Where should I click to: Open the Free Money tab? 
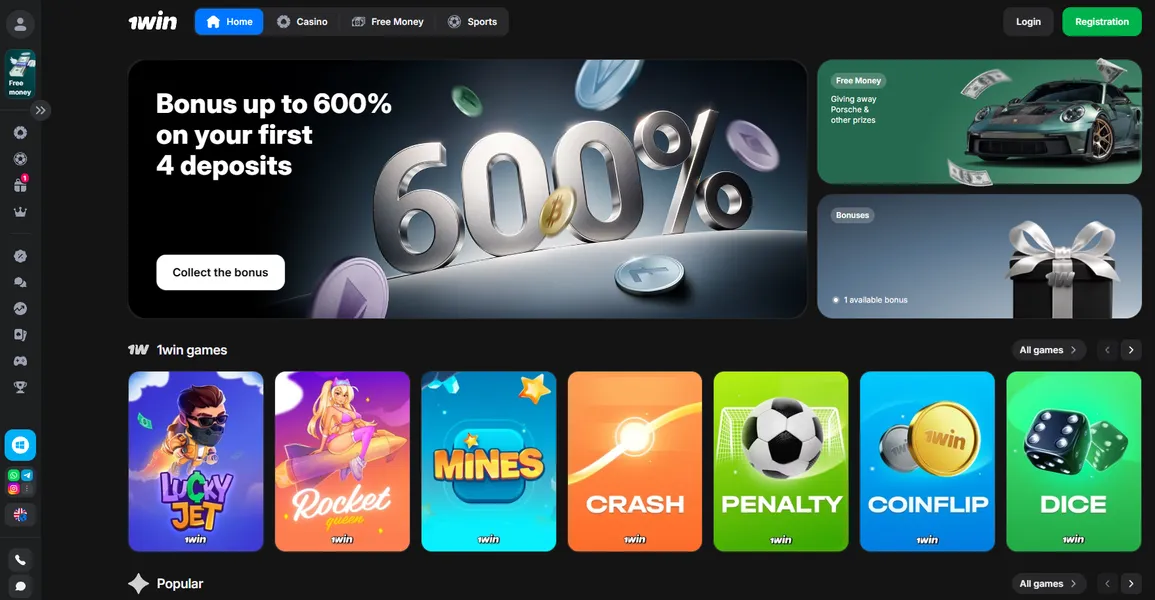pyautogui.click(x=387, y=22)
